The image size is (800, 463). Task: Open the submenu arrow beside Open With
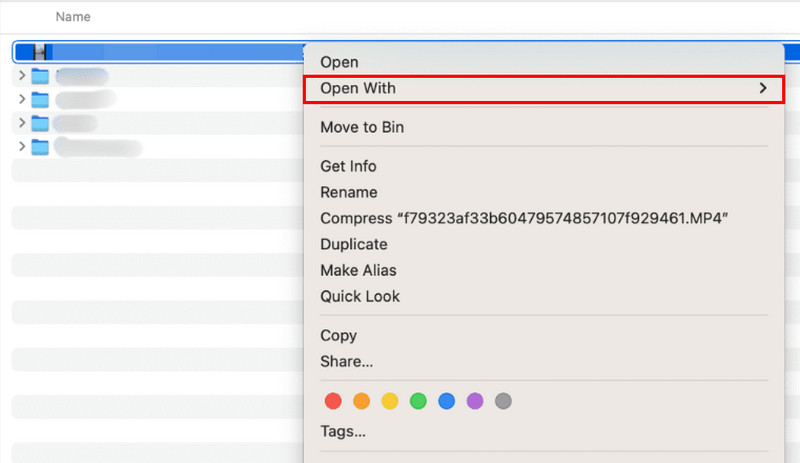tap(763, 88)
